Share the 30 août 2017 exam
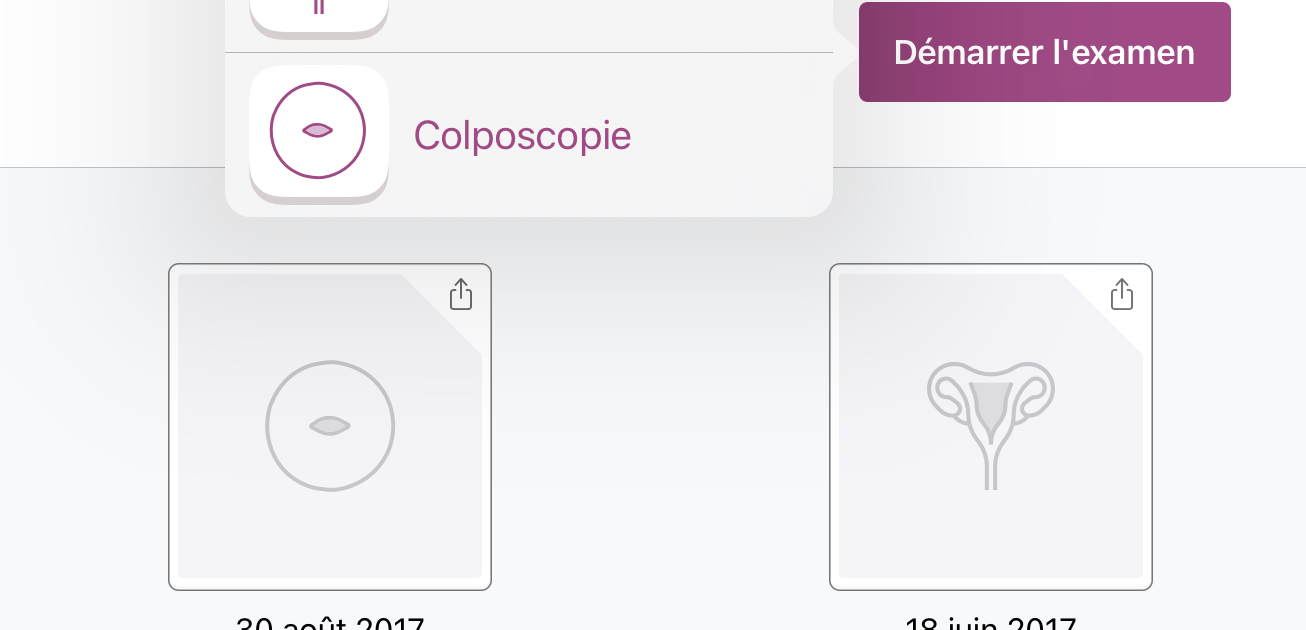1306x630 pixels. (460, 294)
